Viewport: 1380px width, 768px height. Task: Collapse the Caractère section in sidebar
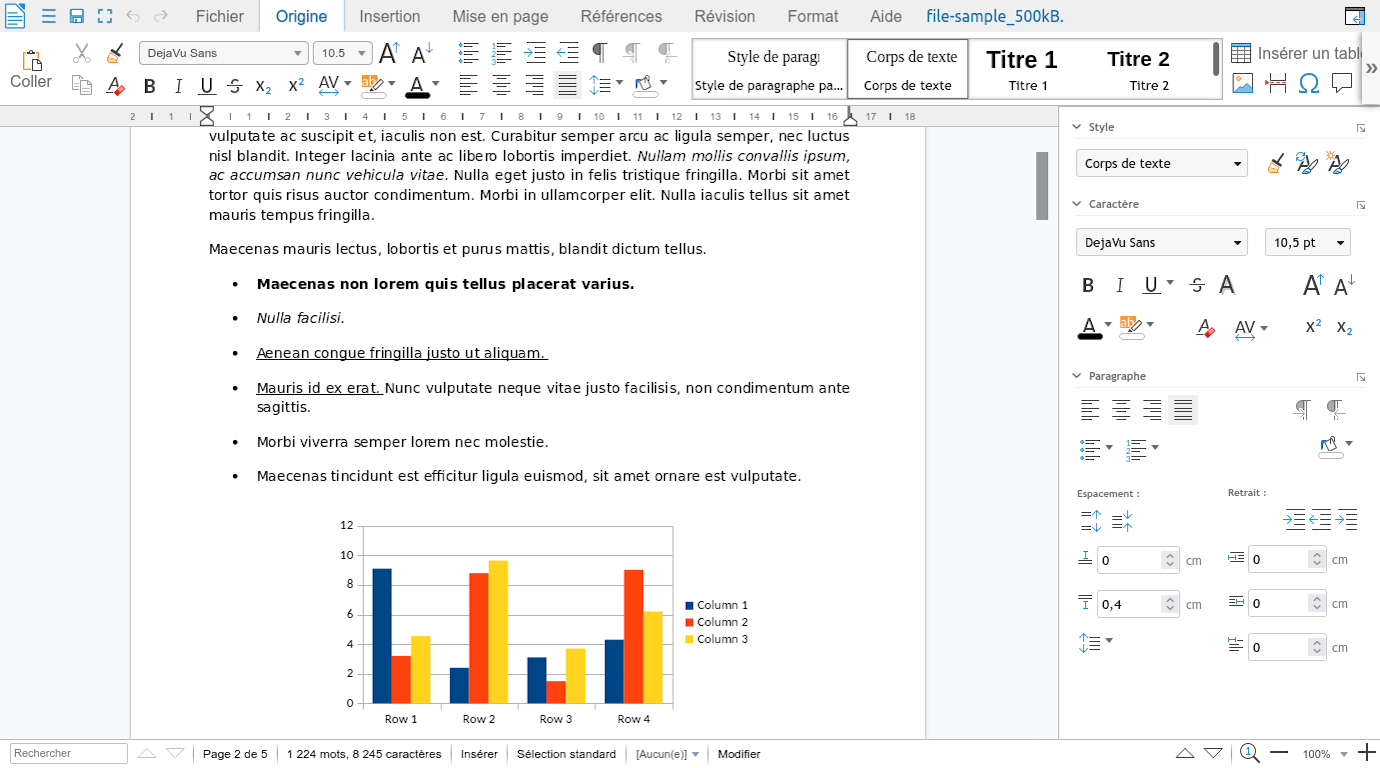[1077, 204]
